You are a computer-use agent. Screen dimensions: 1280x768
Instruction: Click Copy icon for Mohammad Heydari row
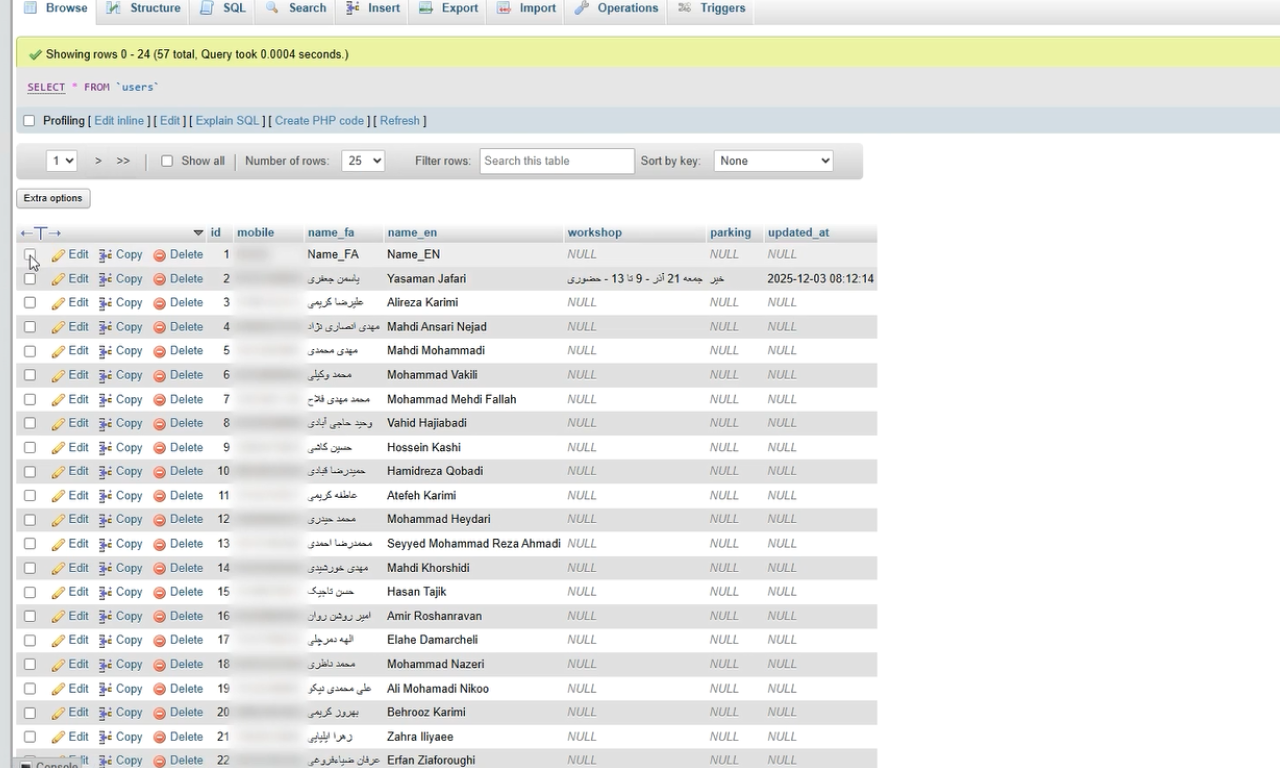pyautogui.click(x=105, y=520)
